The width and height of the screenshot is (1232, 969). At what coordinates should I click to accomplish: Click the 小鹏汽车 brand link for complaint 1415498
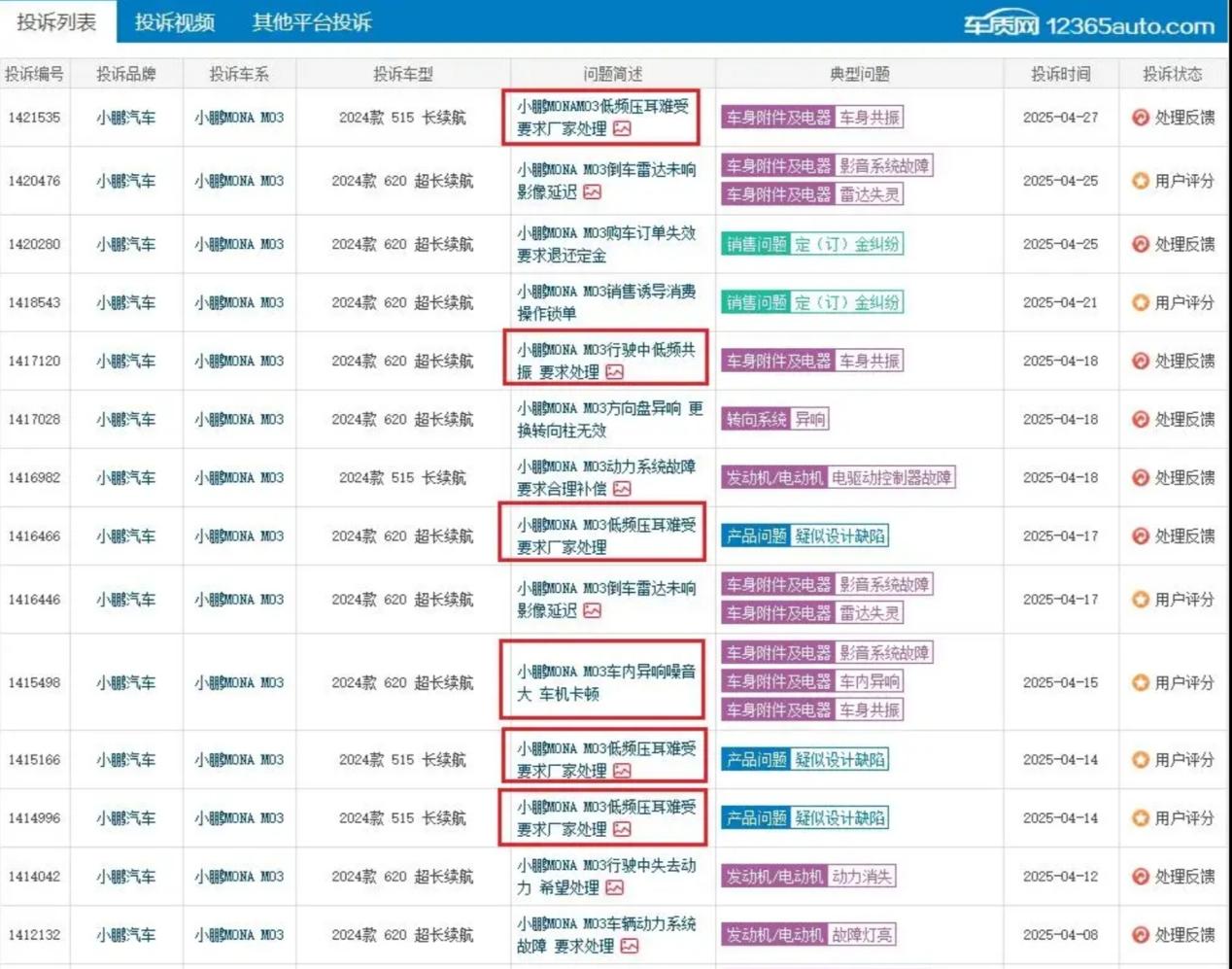click(x=126, y=682)
